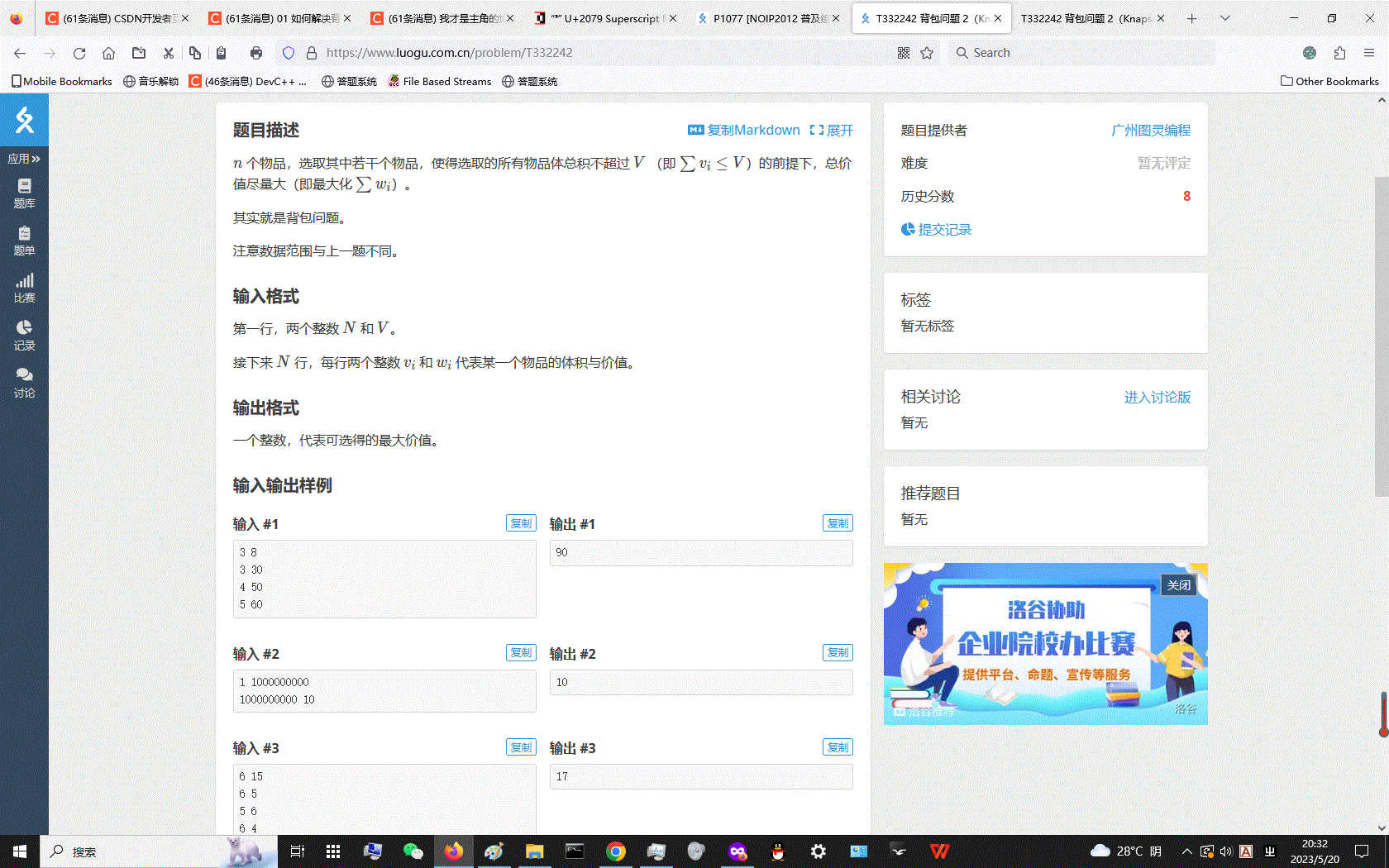Open the 记录 records sidebar icon
The image size is (1389, 868).
click(x=24, y=335)
